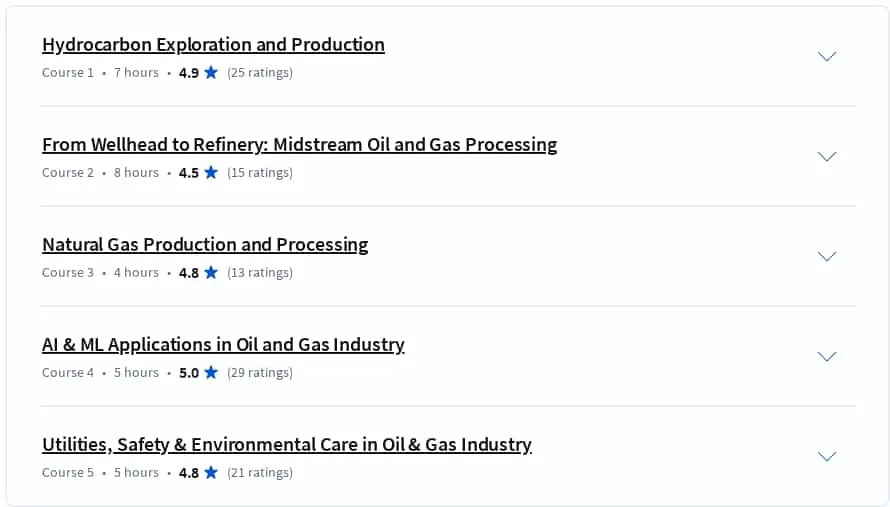Expand the Utilities, Safety course chevron
890x507 pixels.
pos(826,456)
